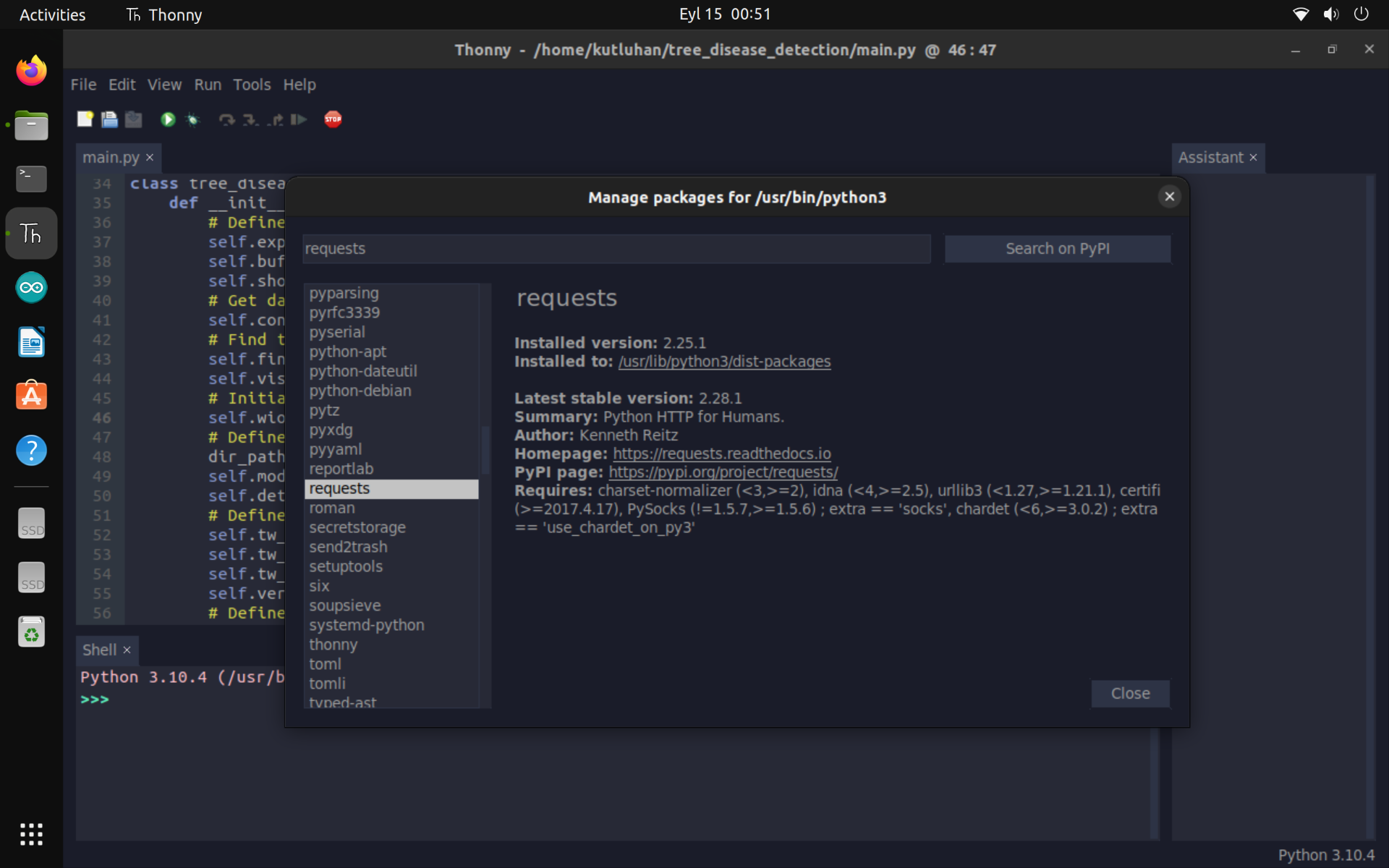This screenshot has height=868, width=1389.
Task: Open the requests.readthedocs.io homepage link
Action: click(721, 454)
